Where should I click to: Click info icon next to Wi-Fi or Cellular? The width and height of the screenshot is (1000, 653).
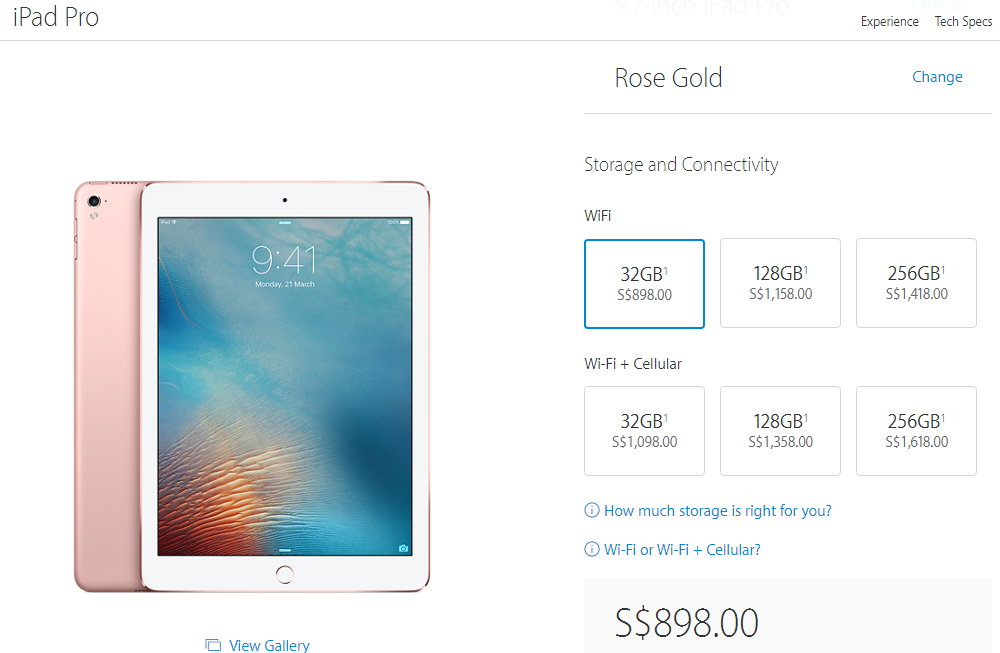592,549
